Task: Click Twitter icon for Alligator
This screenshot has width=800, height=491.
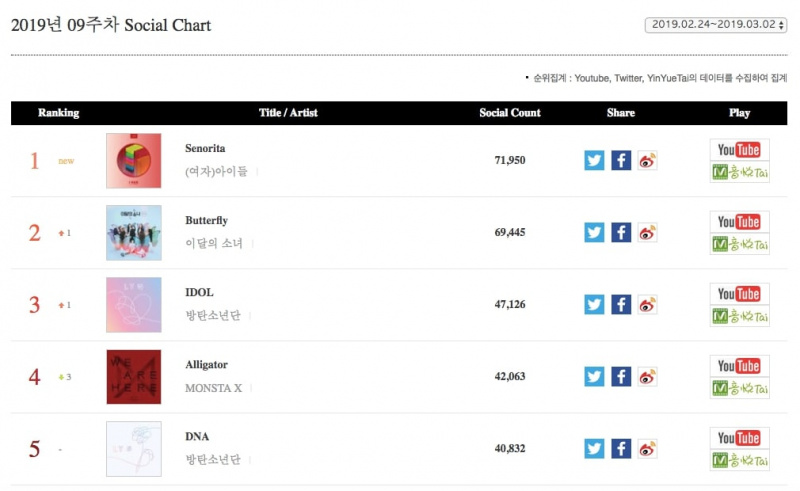Action: click(x=594, y=377)
